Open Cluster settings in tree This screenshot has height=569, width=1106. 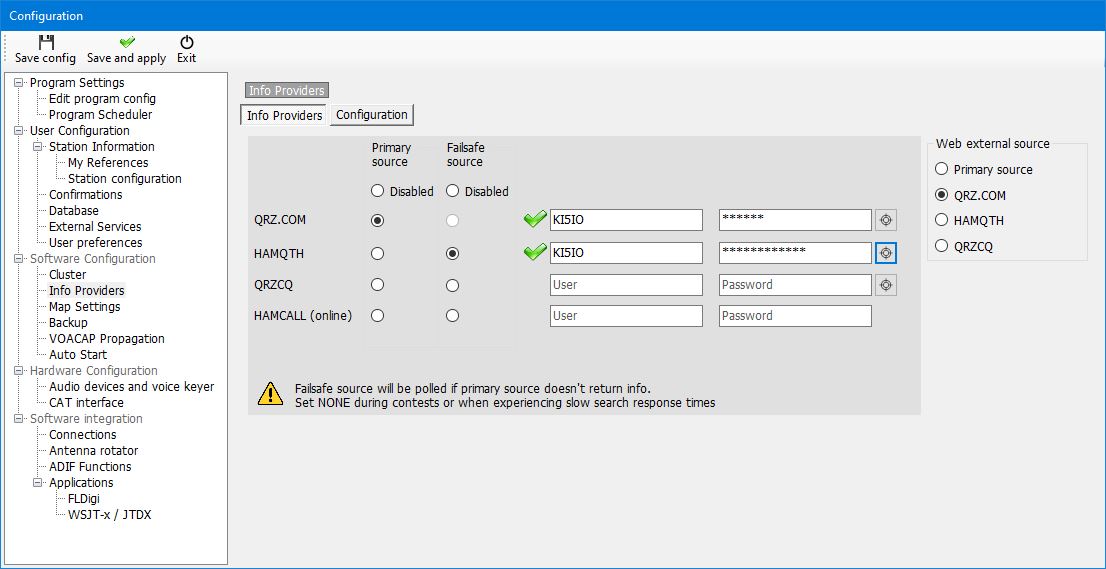click(x=68, y=275)
